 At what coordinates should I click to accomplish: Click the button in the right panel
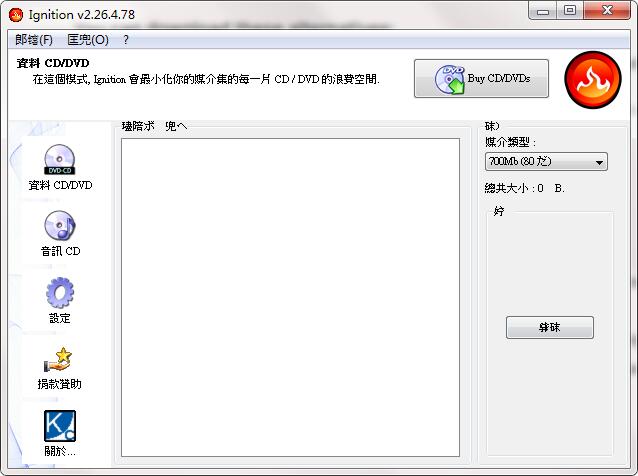[x=550, y=328]
